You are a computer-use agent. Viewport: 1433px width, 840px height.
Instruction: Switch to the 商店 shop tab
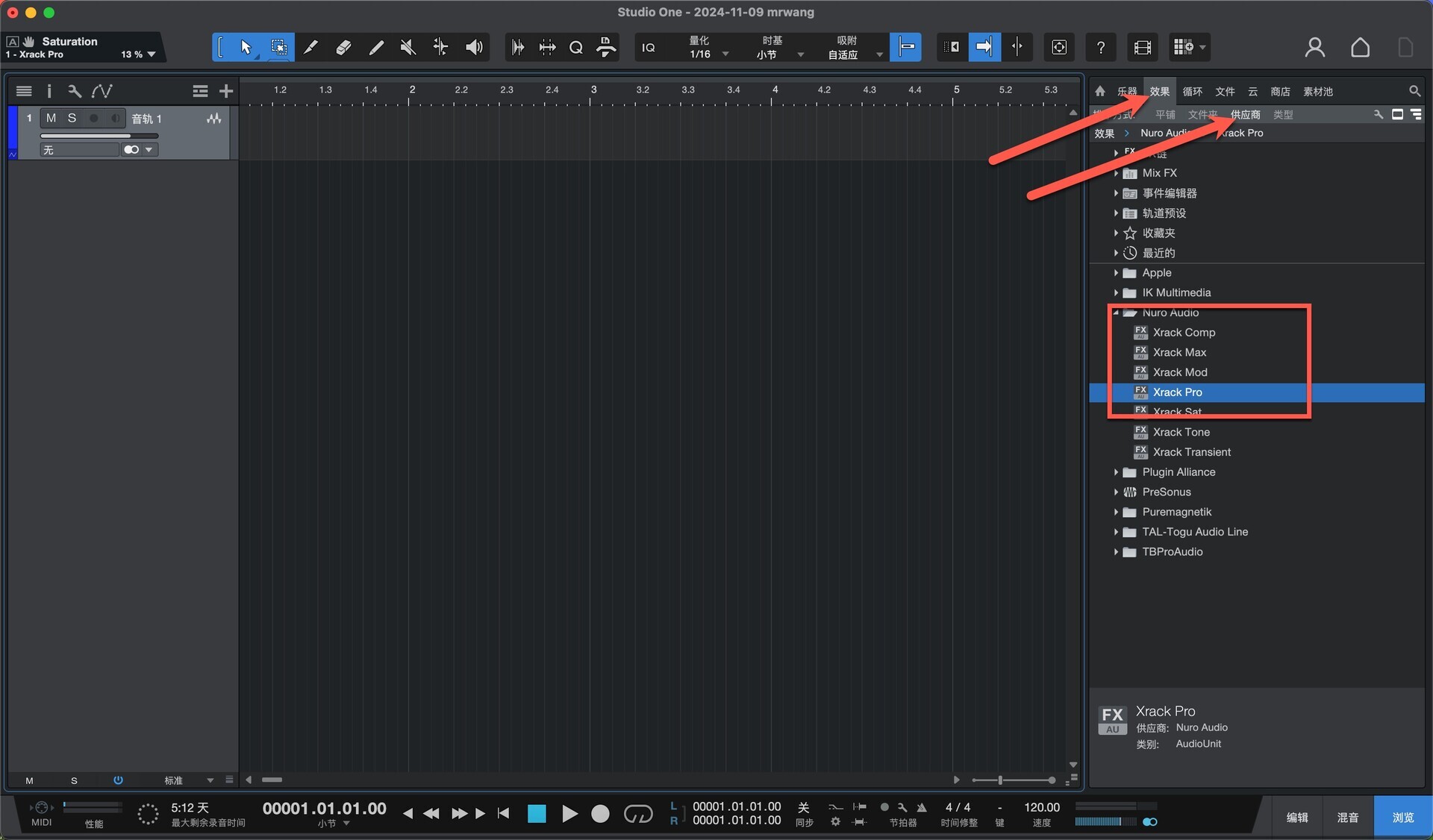1281,91
